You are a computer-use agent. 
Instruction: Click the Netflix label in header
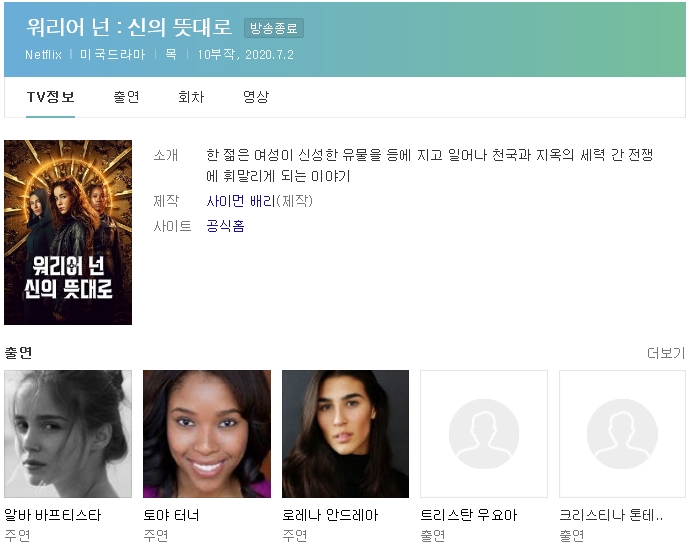point(43,55)
